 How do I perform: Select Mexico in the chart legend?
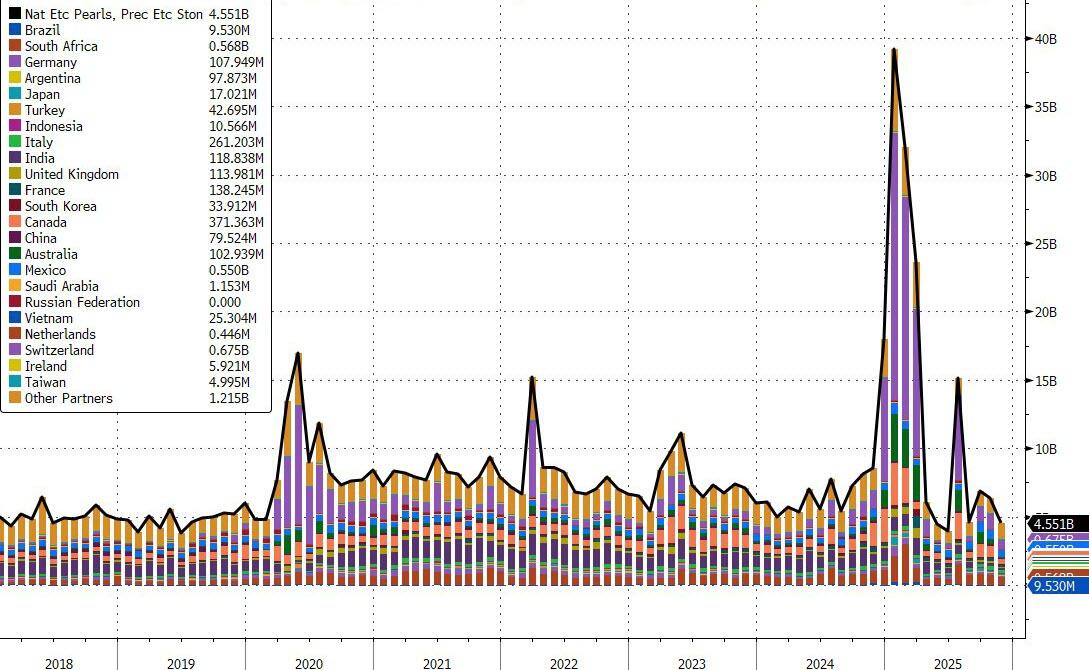click(x=46, y=271)
